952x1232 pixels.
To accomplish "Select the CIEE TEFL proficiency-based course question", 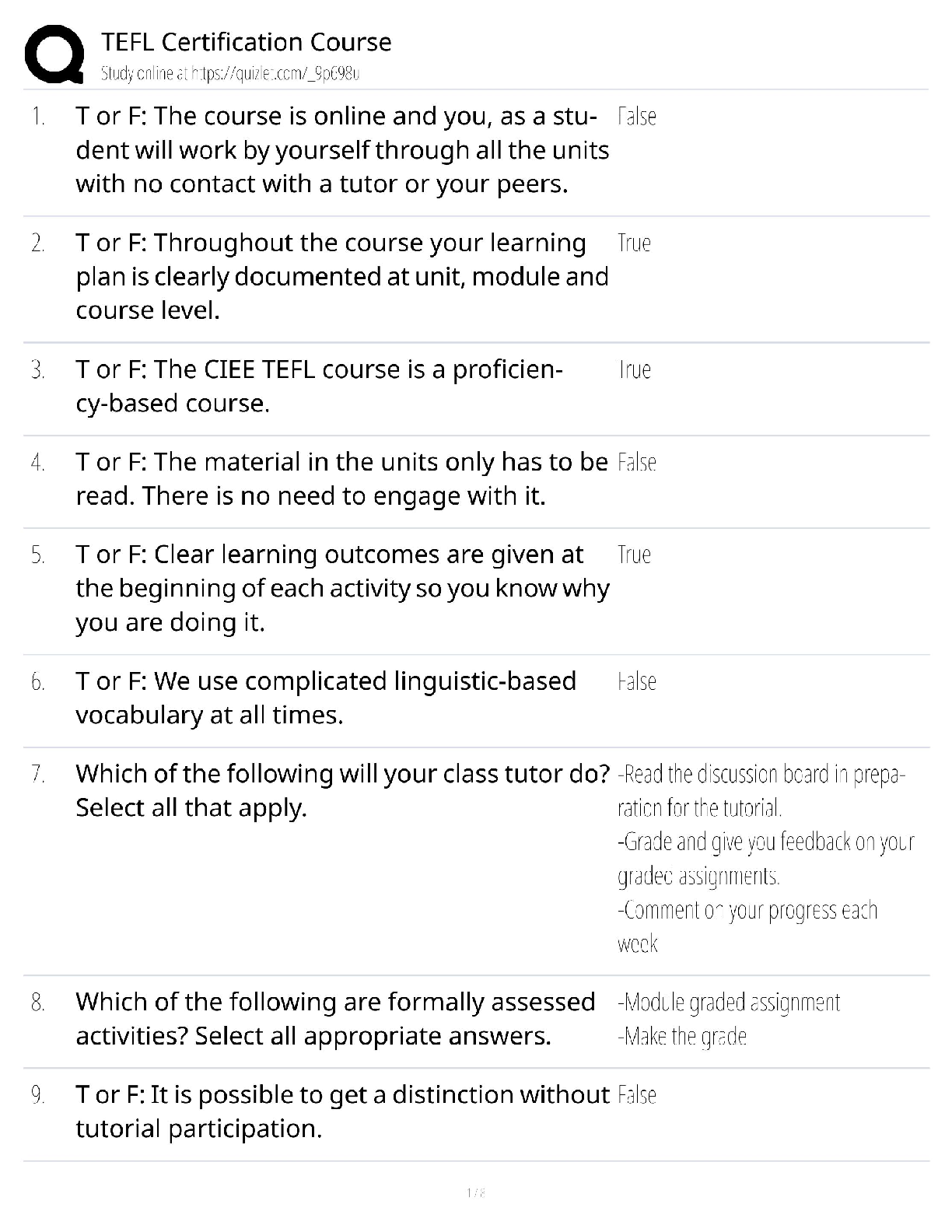I will [x=319, y=387].
